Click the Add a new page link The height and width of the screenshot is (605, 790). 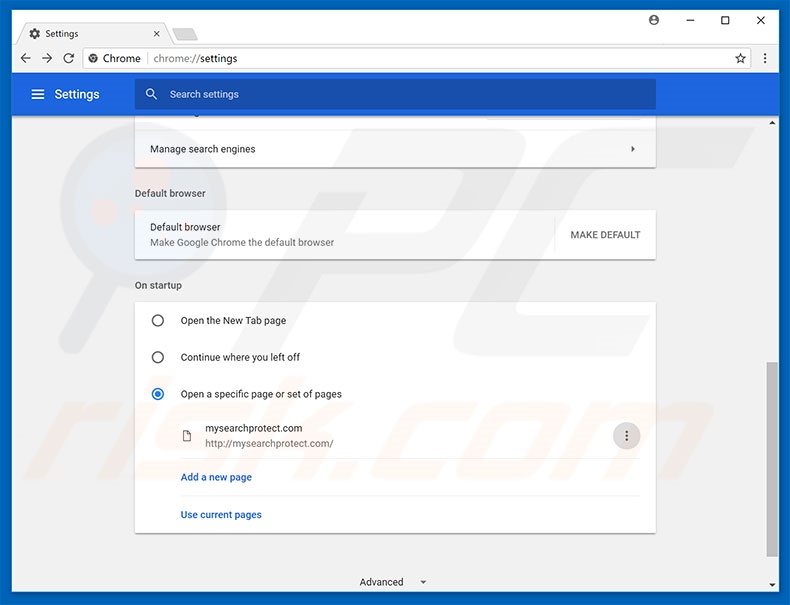click(216, 477)
